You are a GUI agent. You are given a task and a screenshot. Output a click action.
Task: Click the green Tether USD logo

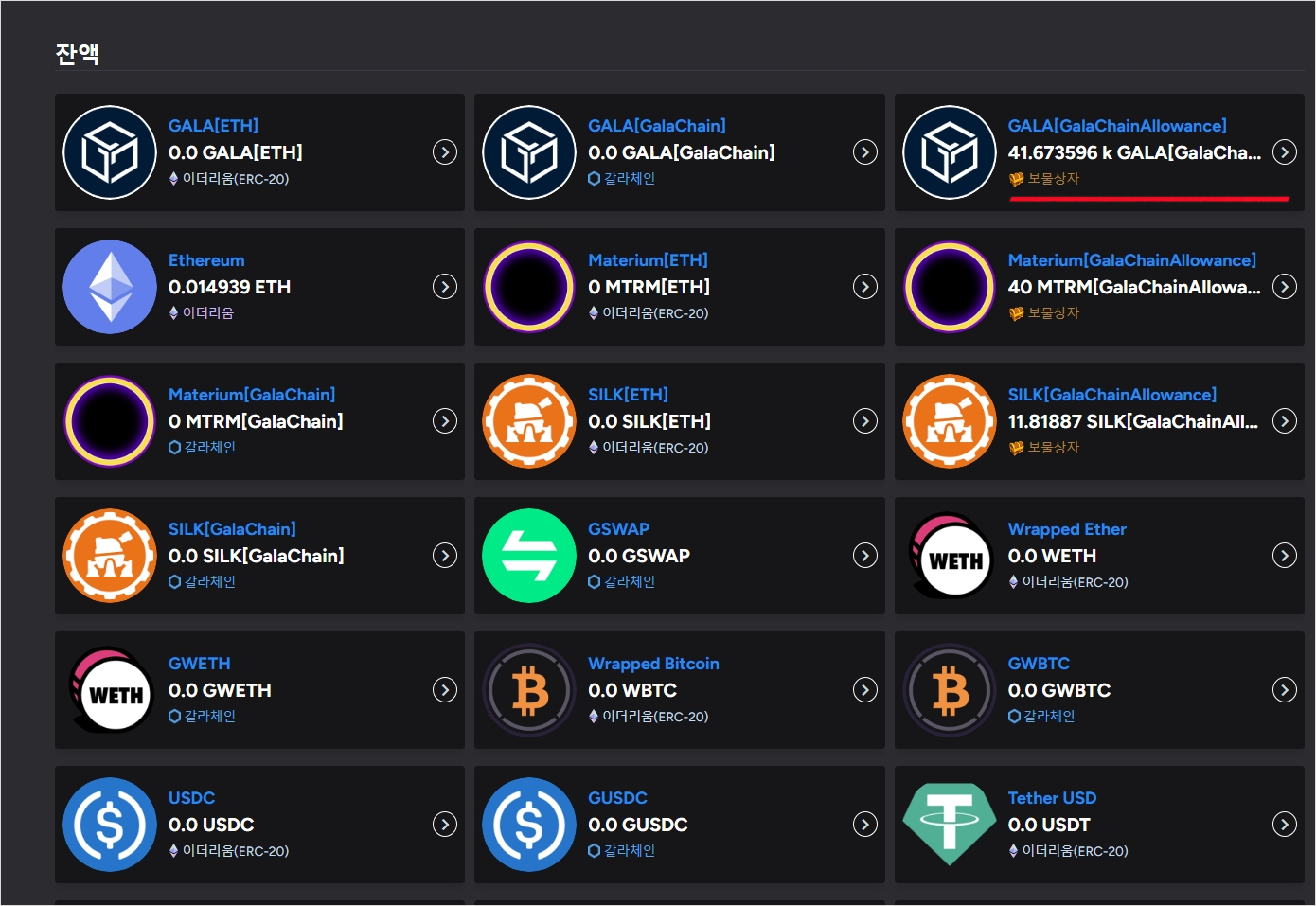tap(950, 825)
